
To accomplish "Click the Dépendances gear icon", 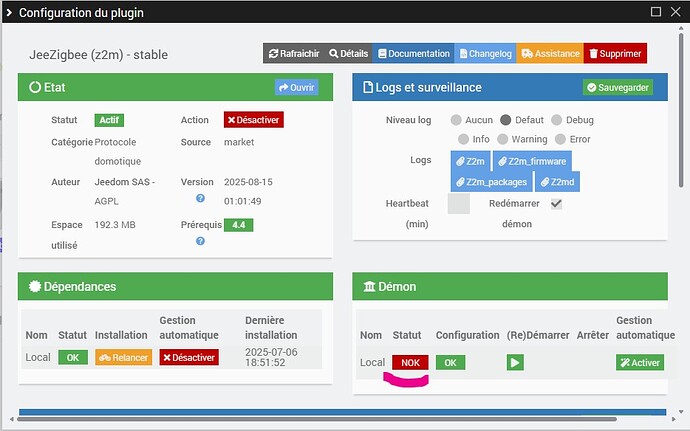I will pyautogui.click(x=35, y=286).
